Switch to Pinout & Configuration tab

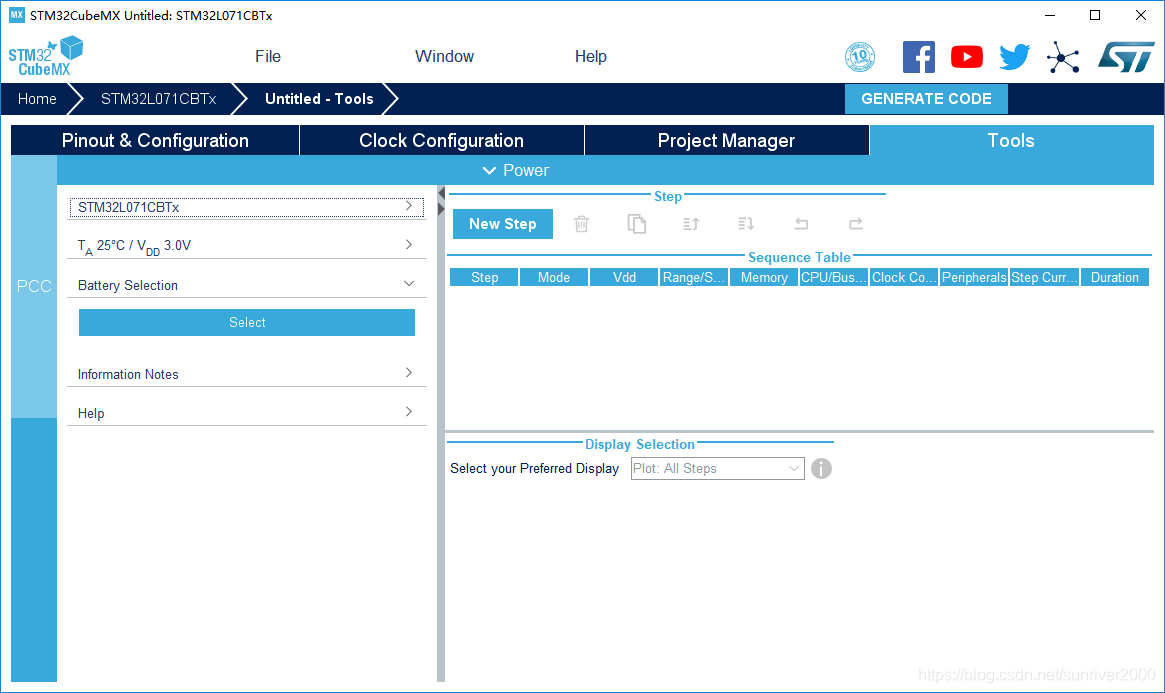coord(155,140)
